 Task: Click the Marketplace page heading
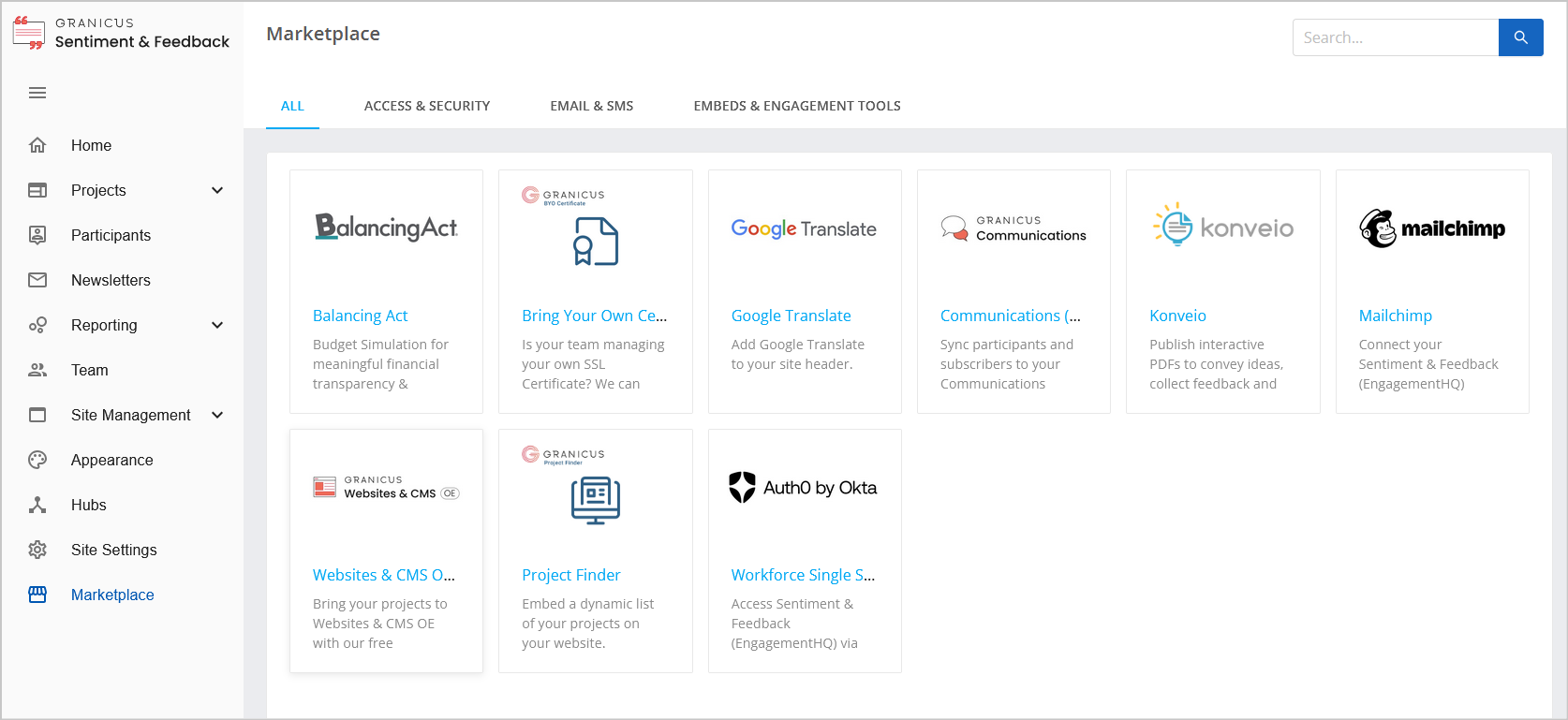click(x=323, y=34)
